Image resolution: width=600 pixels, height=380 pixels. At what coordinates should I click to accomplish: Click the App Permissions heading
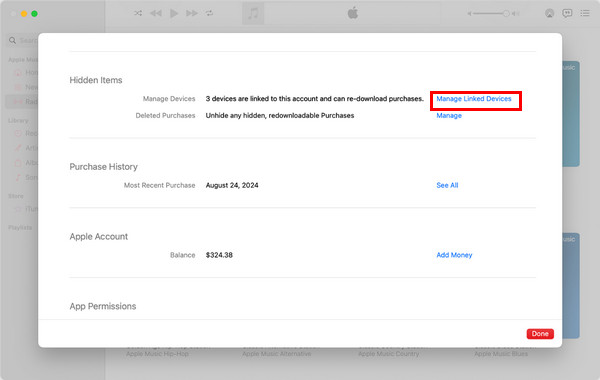(103, 306)
